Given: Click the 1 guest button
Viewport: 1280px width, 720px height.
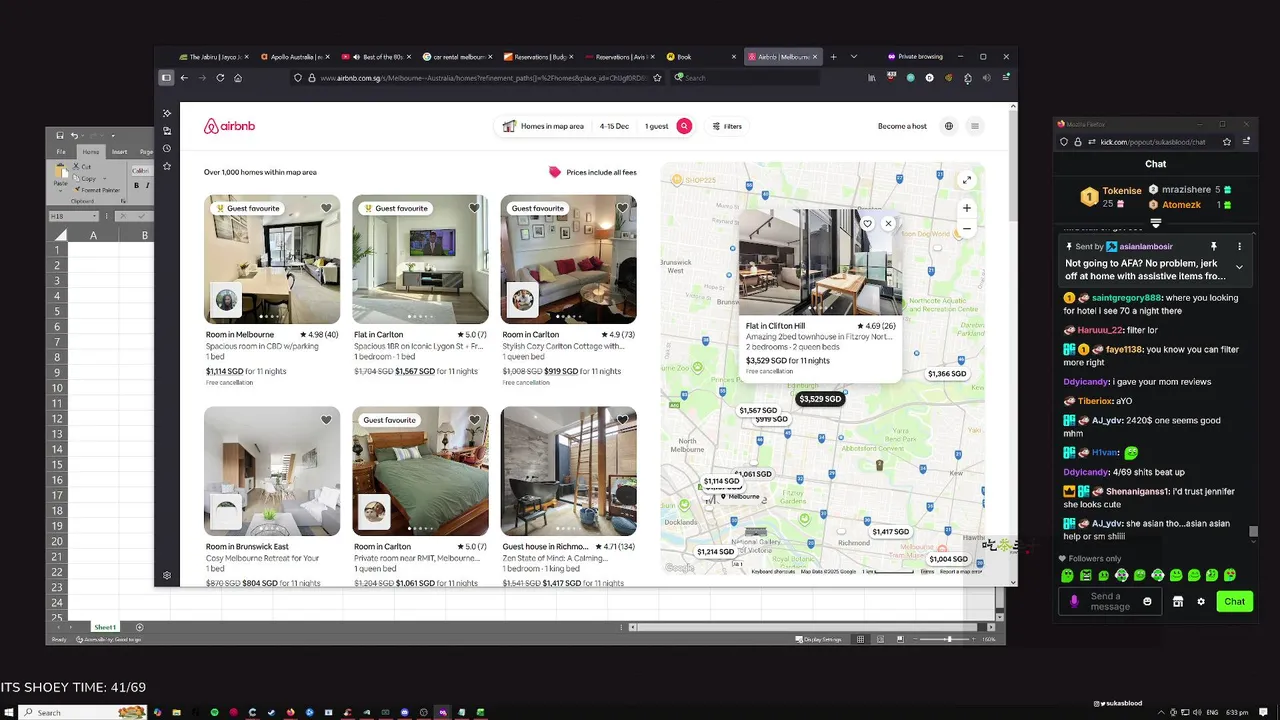Looking at the screenshot, I should click(x=656, y=126).
